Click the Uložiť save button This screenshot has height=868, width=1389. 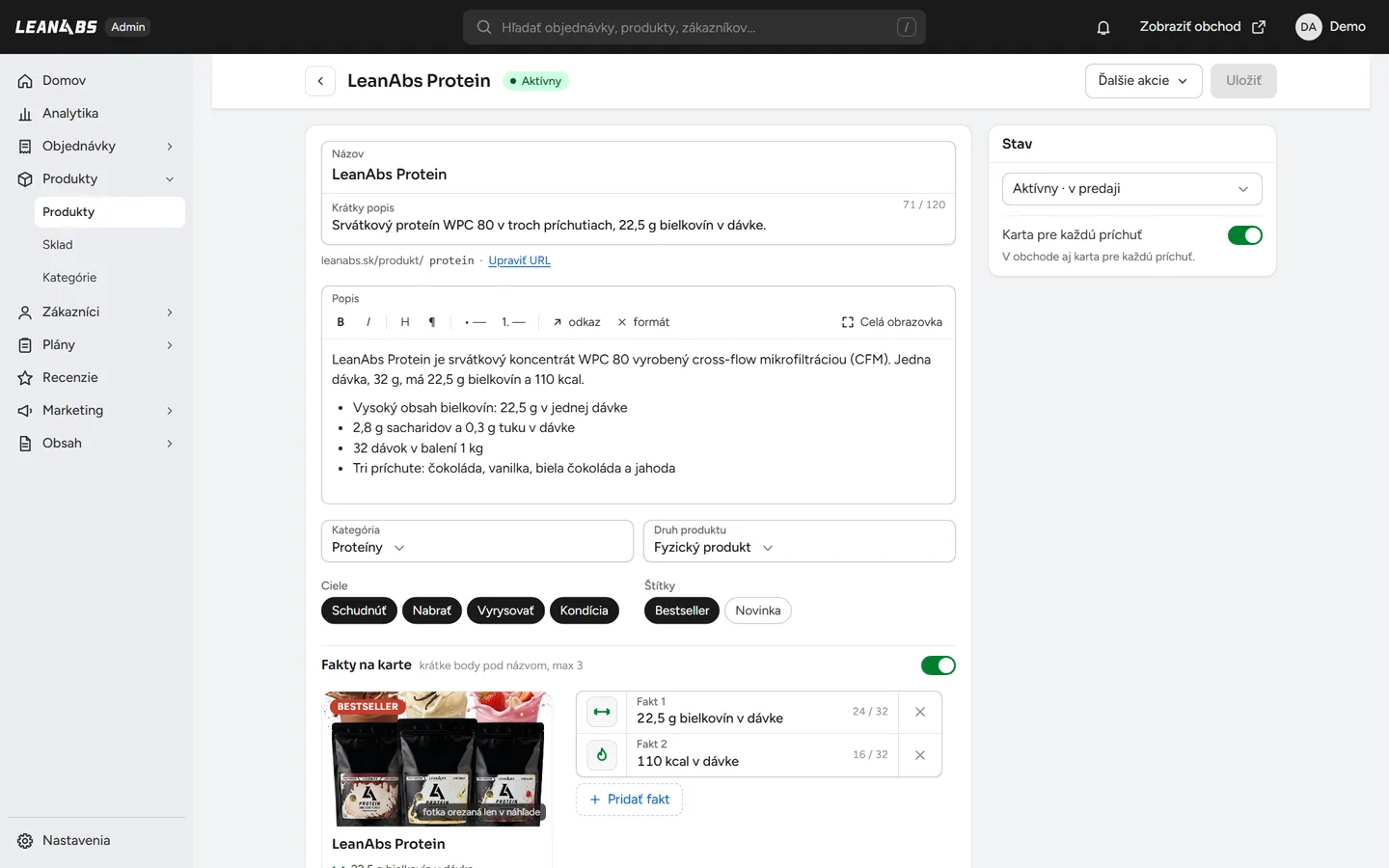pos(1243,81)
